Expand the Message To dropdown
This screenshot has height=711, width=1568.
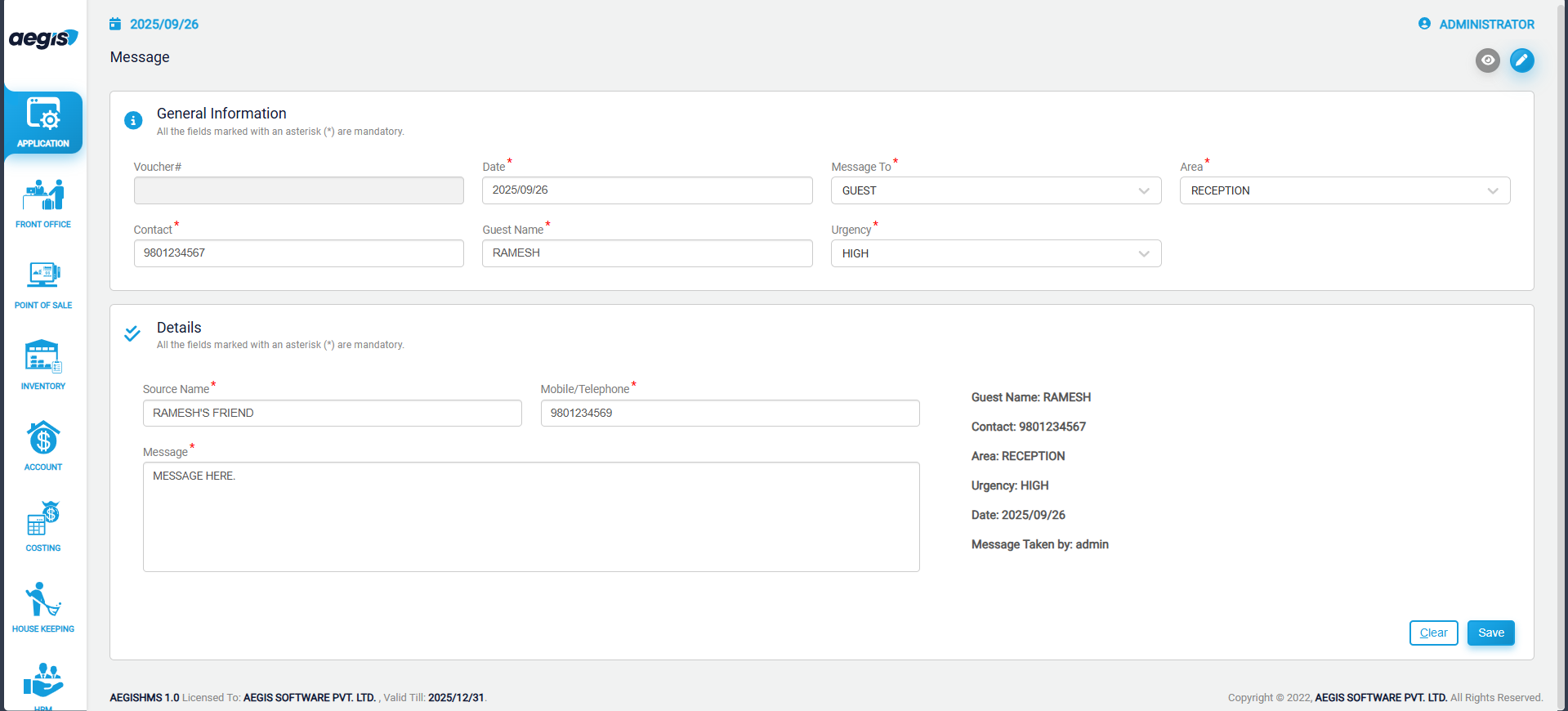point(995,190)
